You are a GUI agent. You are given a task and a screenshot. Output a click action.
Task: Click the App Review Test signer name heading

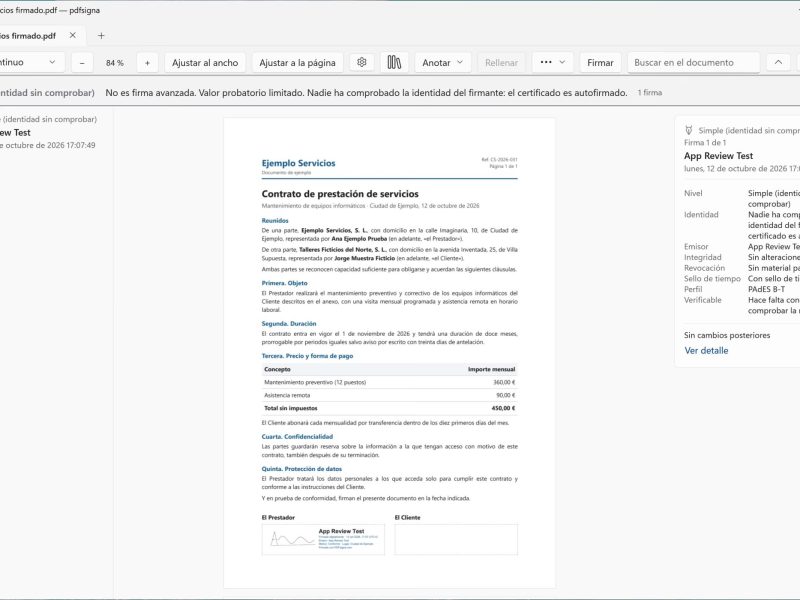click(x=718, y=156)
